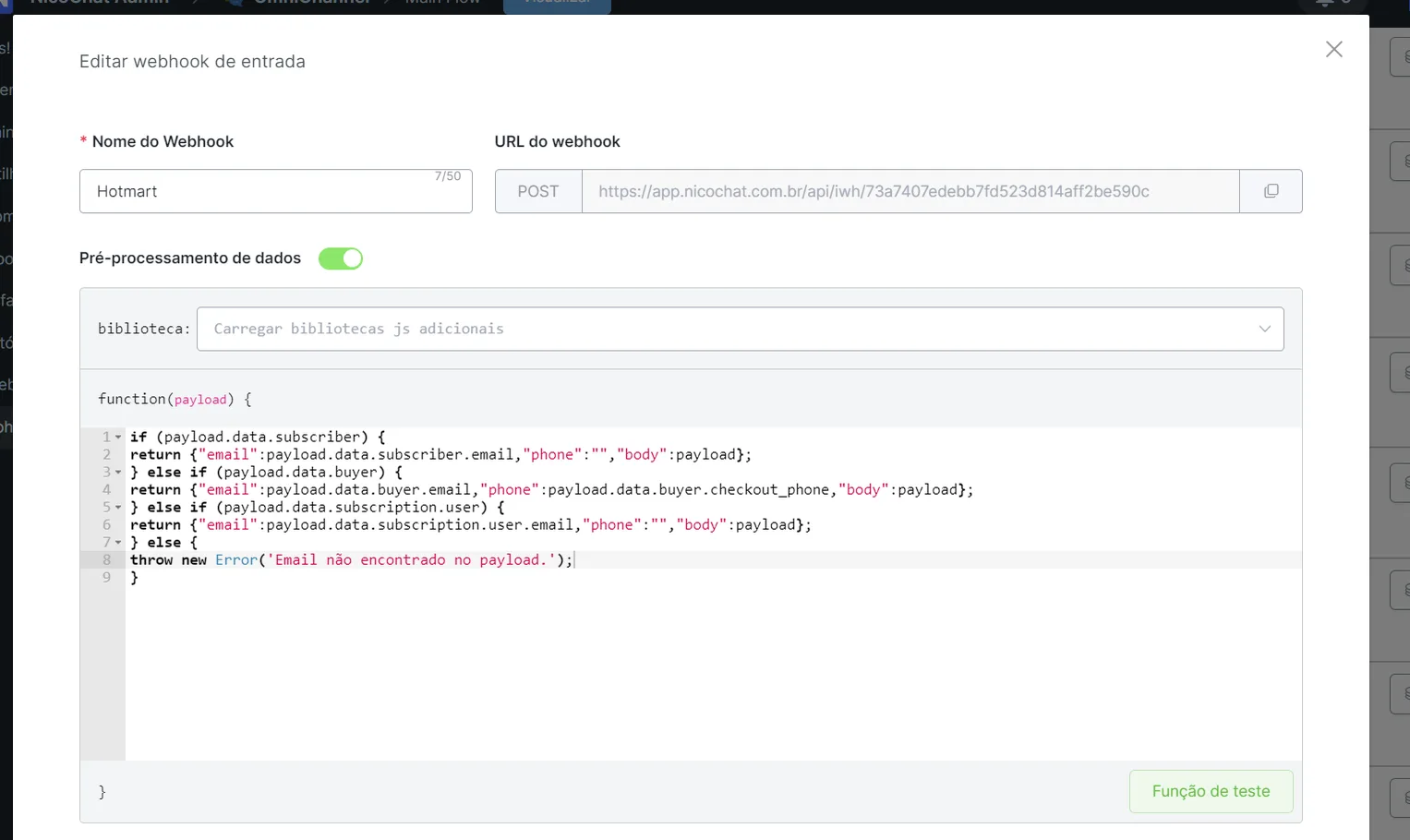
Task: Click code line 6 with subscription.user.email
Action: click(x=471, y=524)
